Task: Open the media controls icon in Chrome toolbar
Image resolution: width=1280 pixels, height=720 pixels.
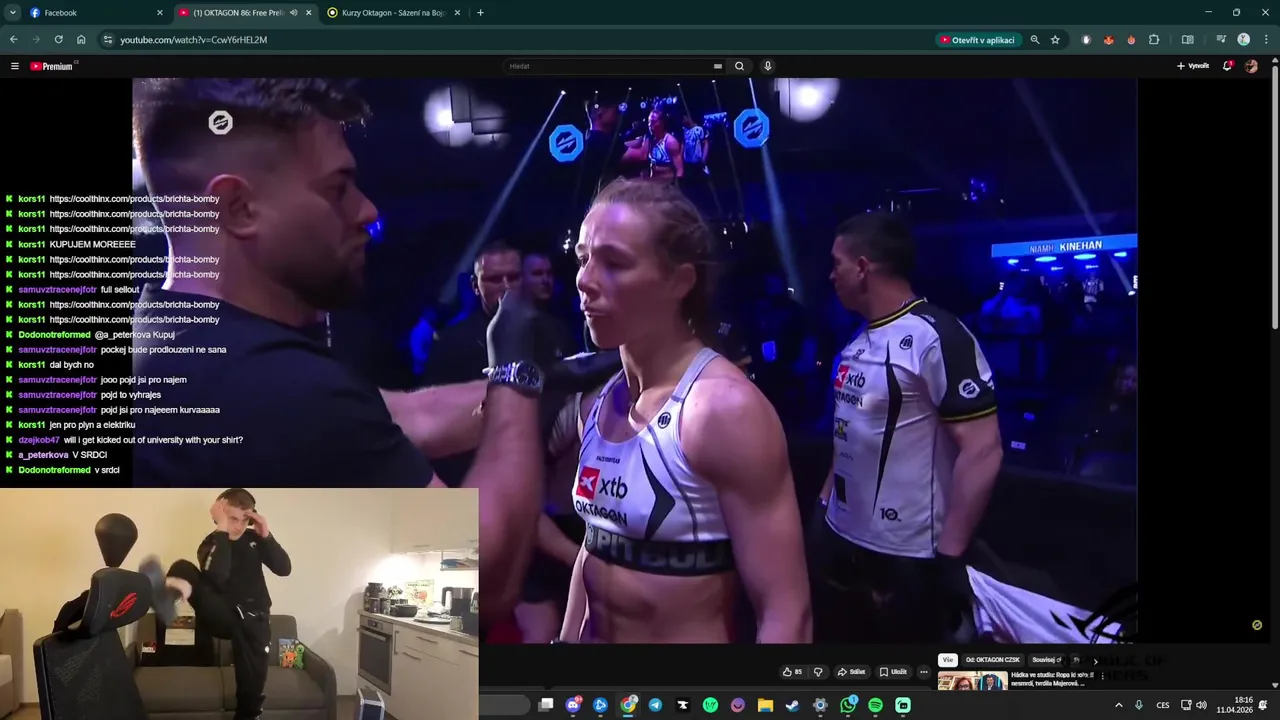Action: coord(1221,40)
